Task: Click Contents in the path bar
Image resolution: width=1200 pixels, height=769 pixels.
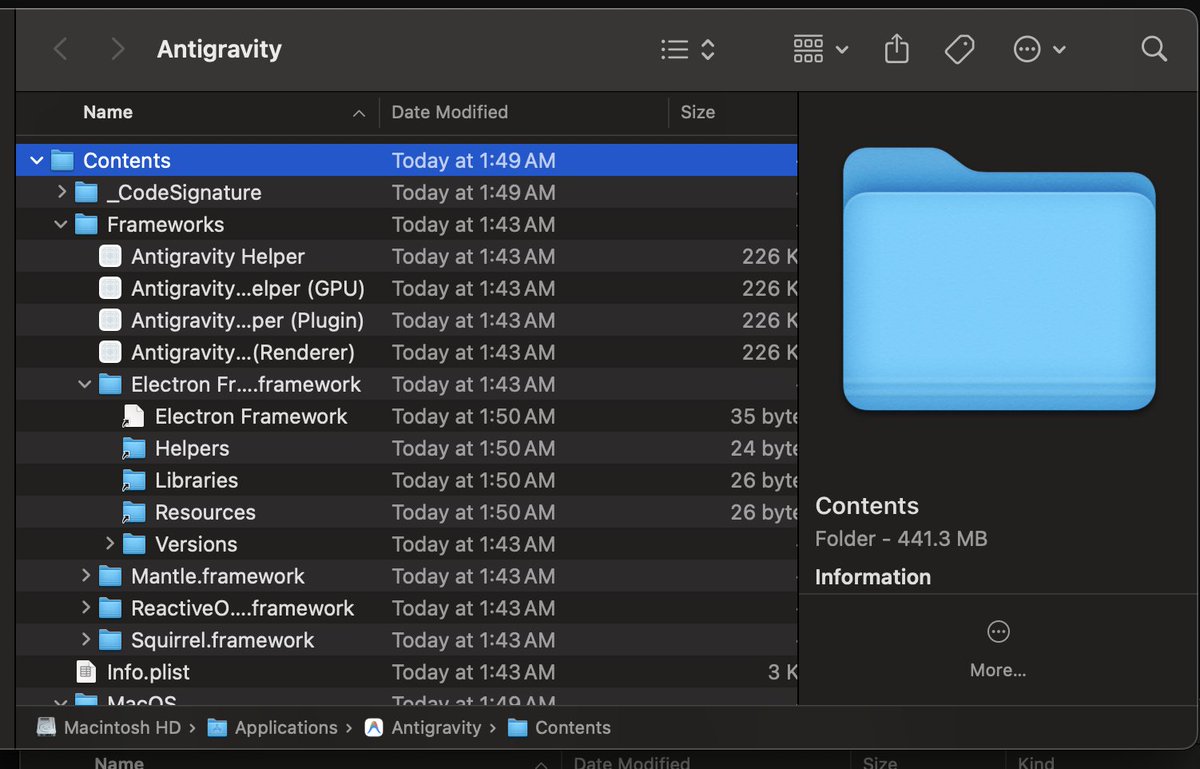Action: click(x=559, y=728)
